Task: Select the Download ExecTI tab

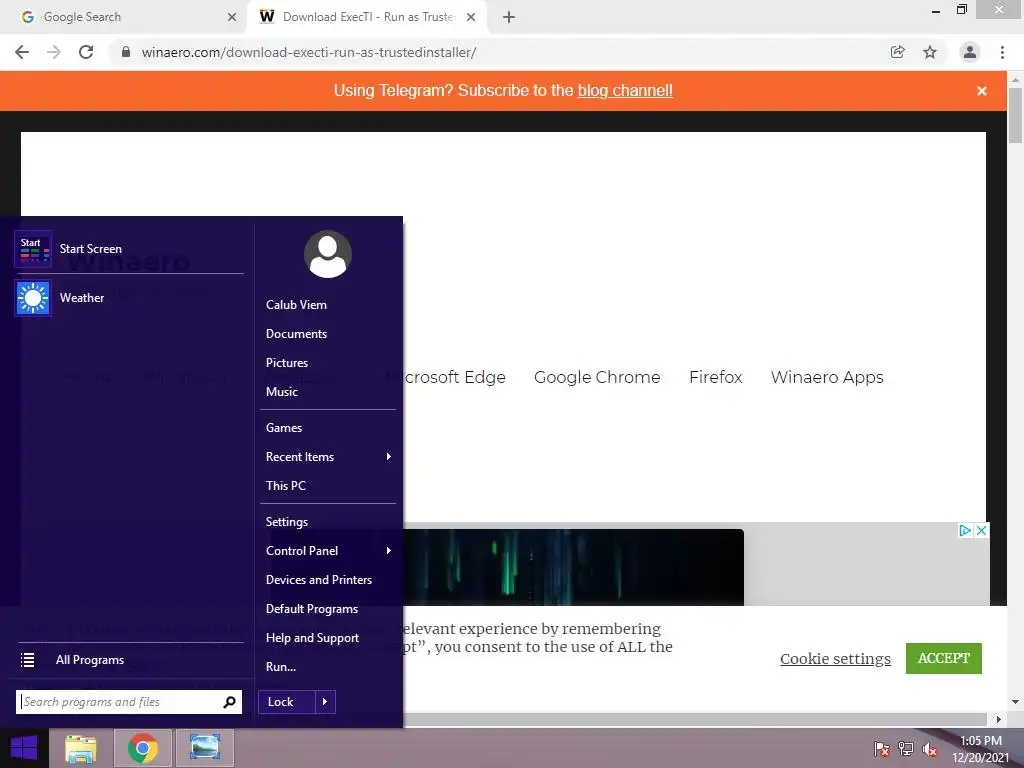Action: pyautogui.click(x=367, y=17)
